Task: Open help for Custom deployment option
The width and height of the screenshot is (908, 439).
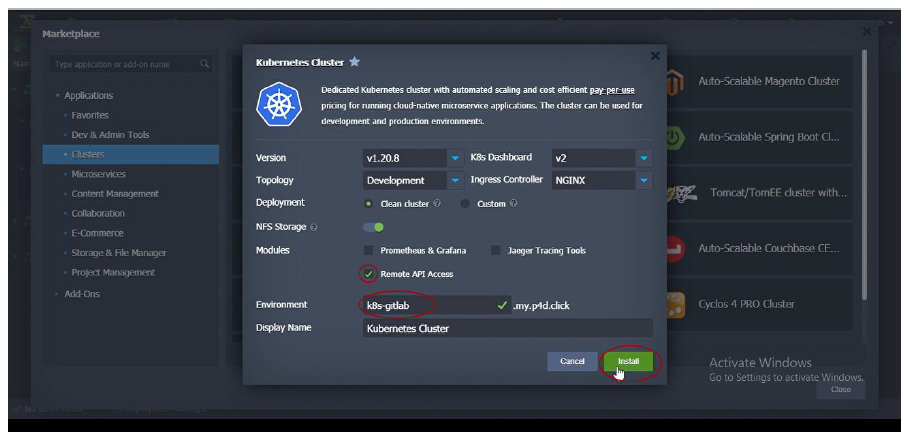Action: (514, 204)
